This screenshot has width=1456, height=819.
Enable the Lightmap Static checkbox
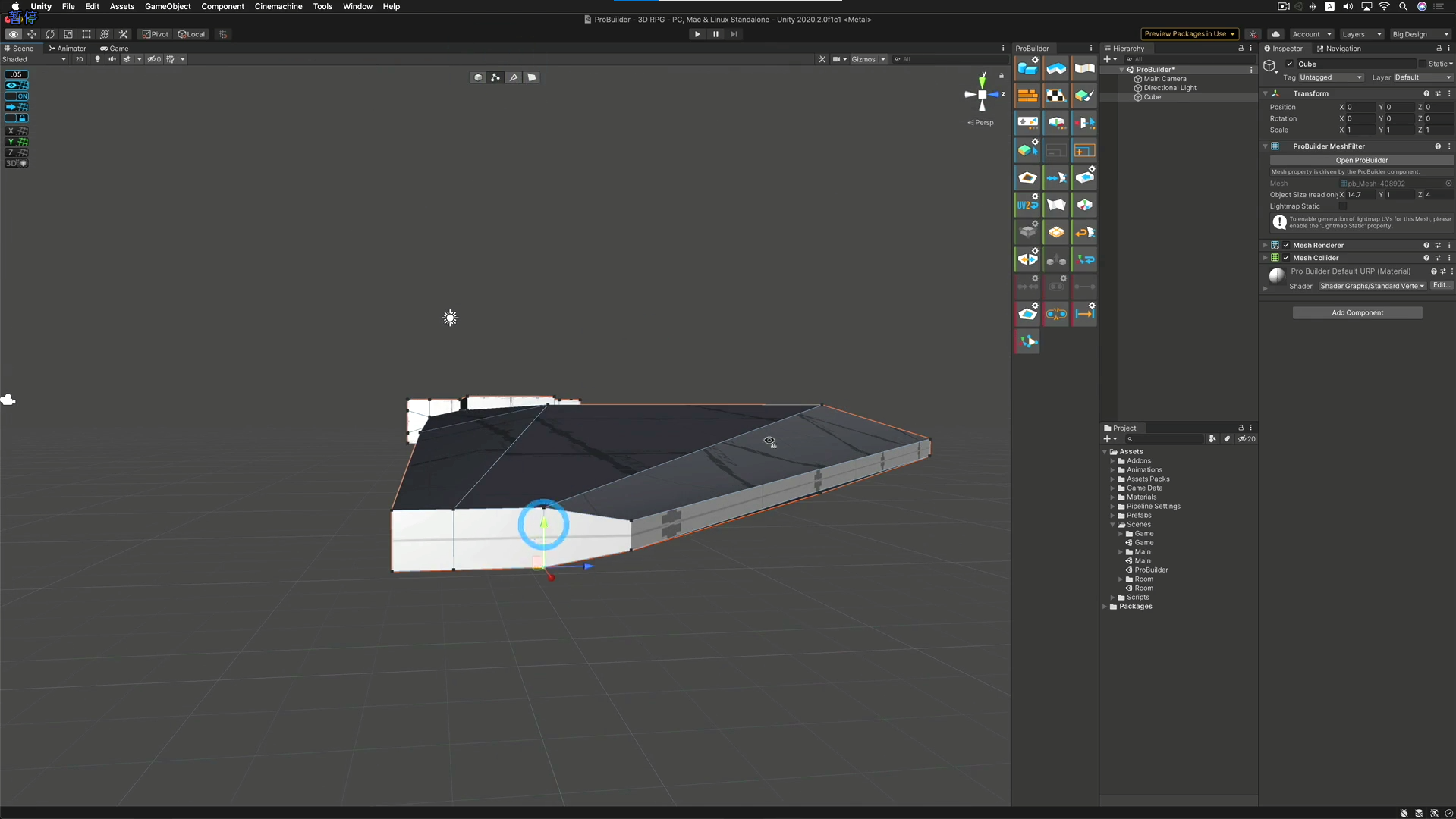click(1344, 206)
